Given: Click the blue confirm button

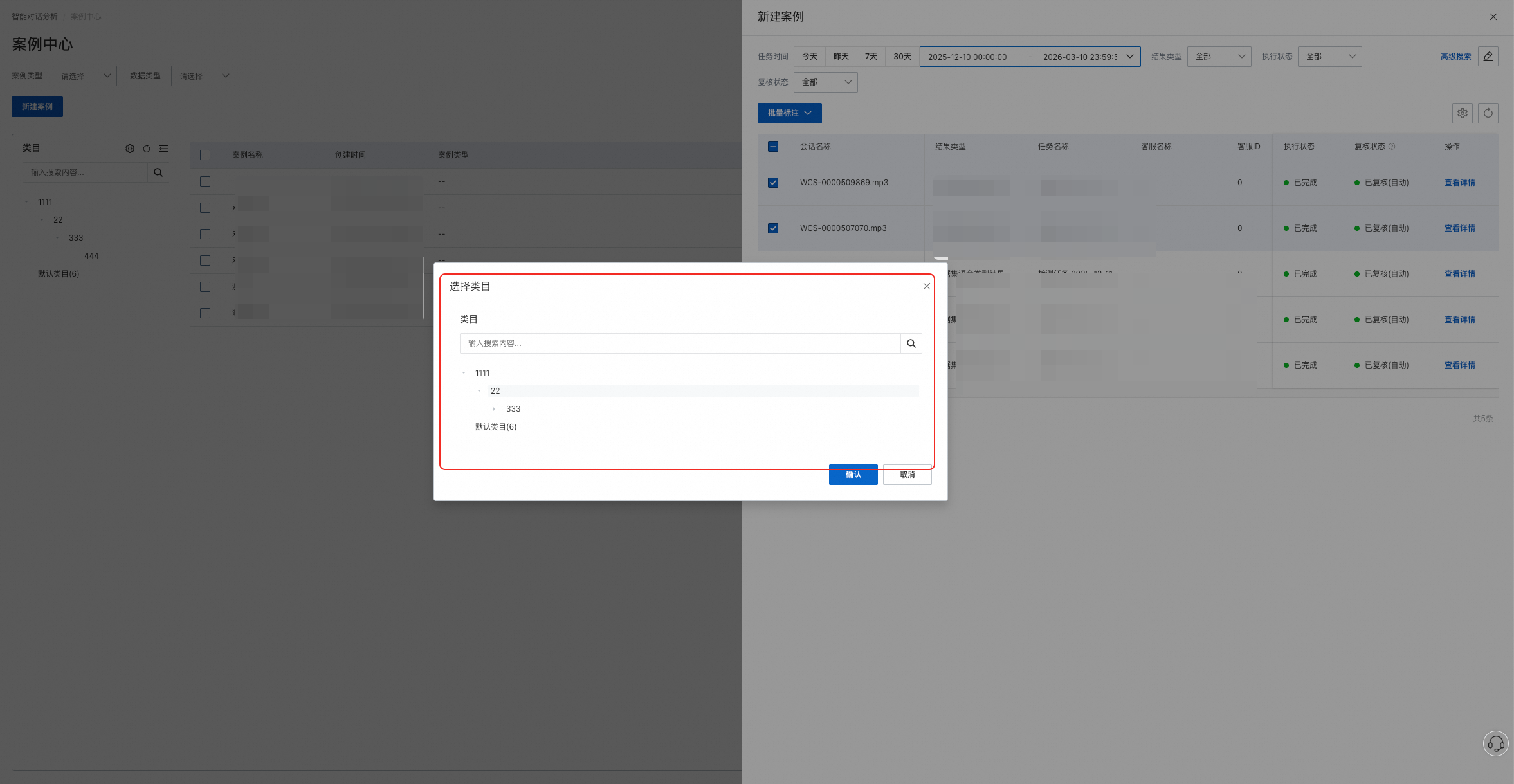Looking at the screenshot, I should tap(853, 475).
